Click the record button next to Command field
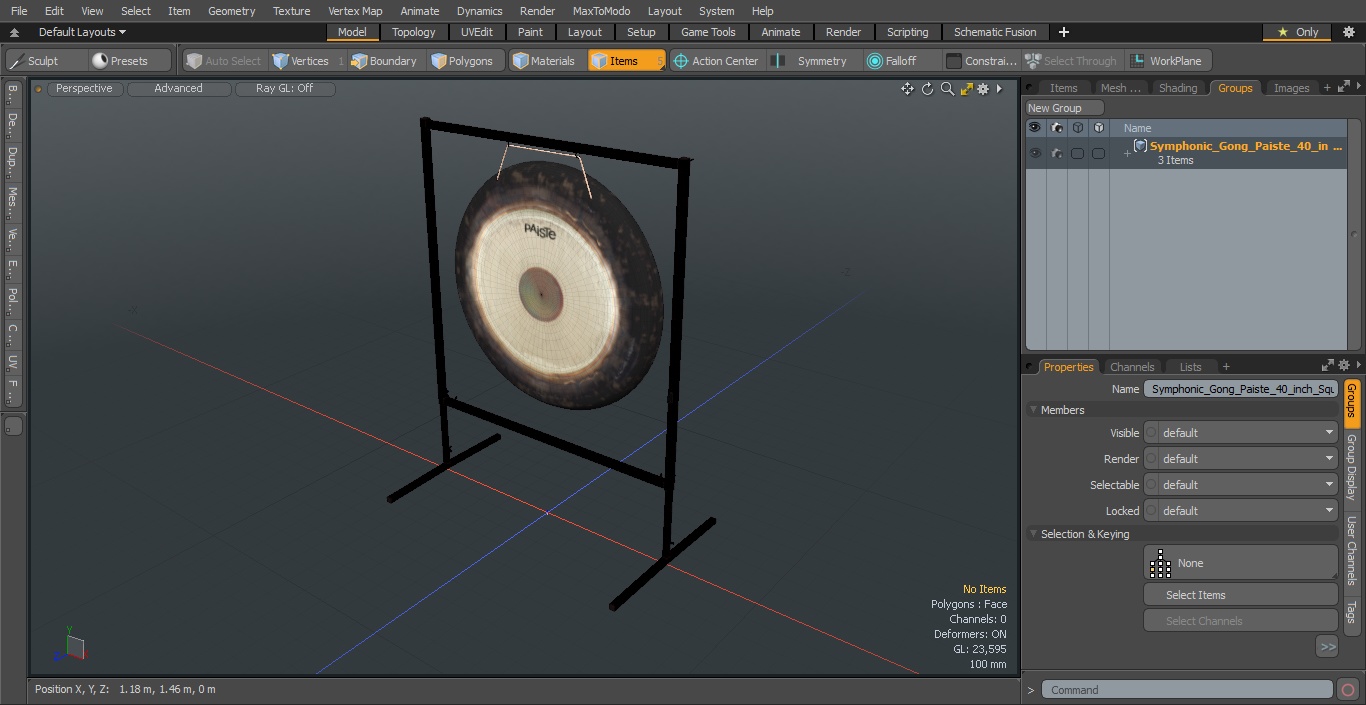This screenshot has height=705, width=1366. click(1347, 689)
